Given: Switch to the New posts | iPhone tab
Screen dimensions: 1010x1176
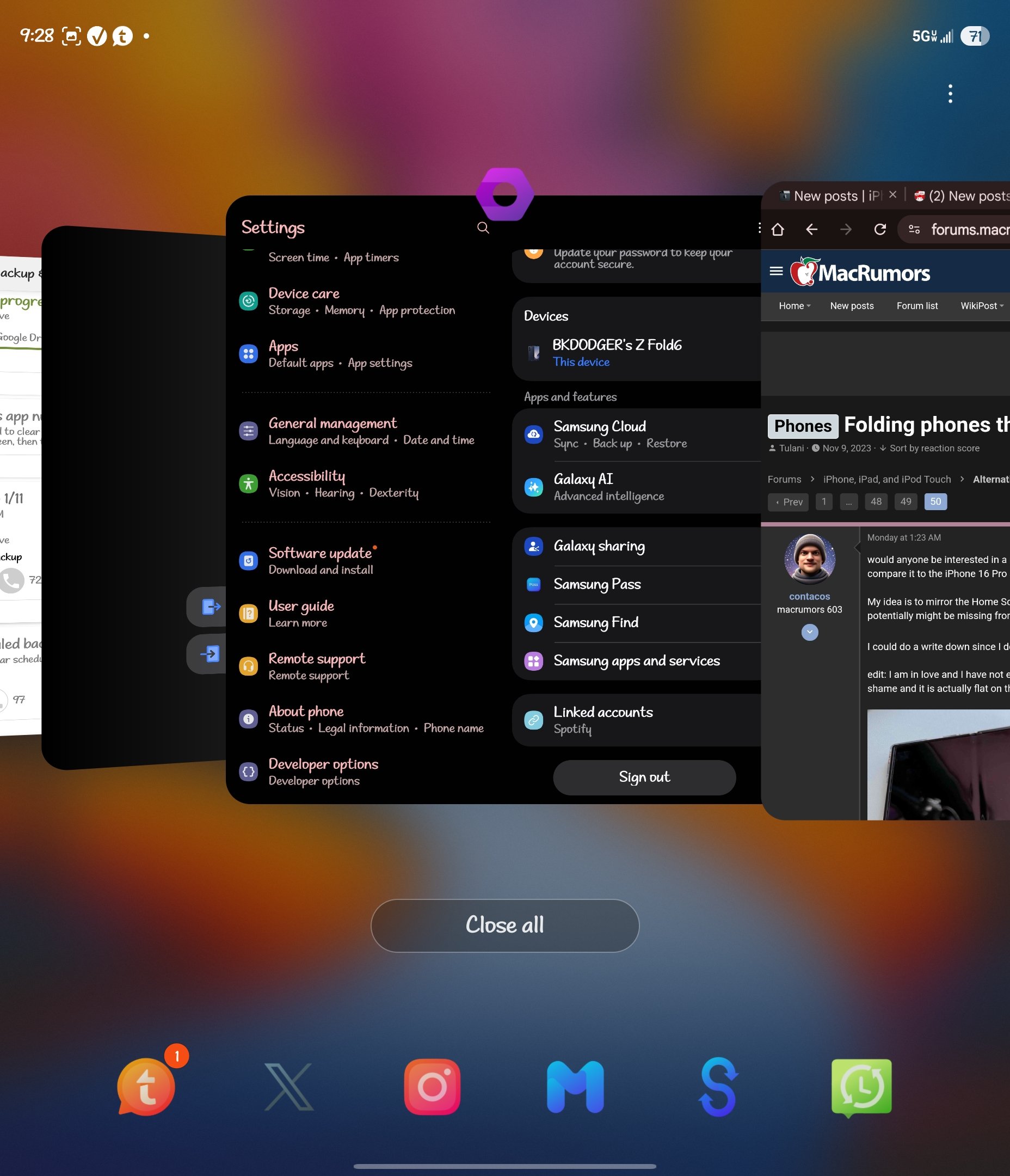Looking at the screenshot, I should coord(832,196).
